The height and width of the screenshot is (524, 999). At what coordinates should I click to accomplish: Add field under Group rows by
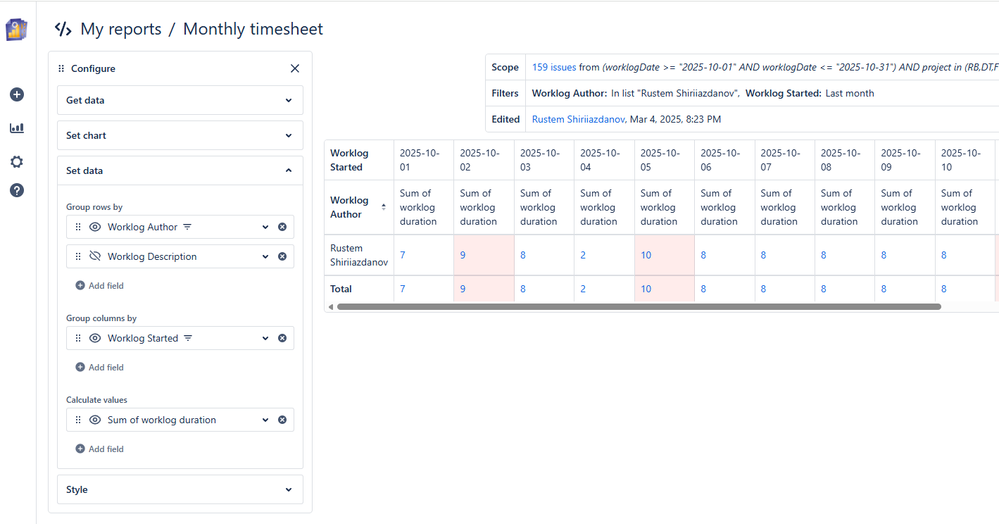click(x=99, y=286)
